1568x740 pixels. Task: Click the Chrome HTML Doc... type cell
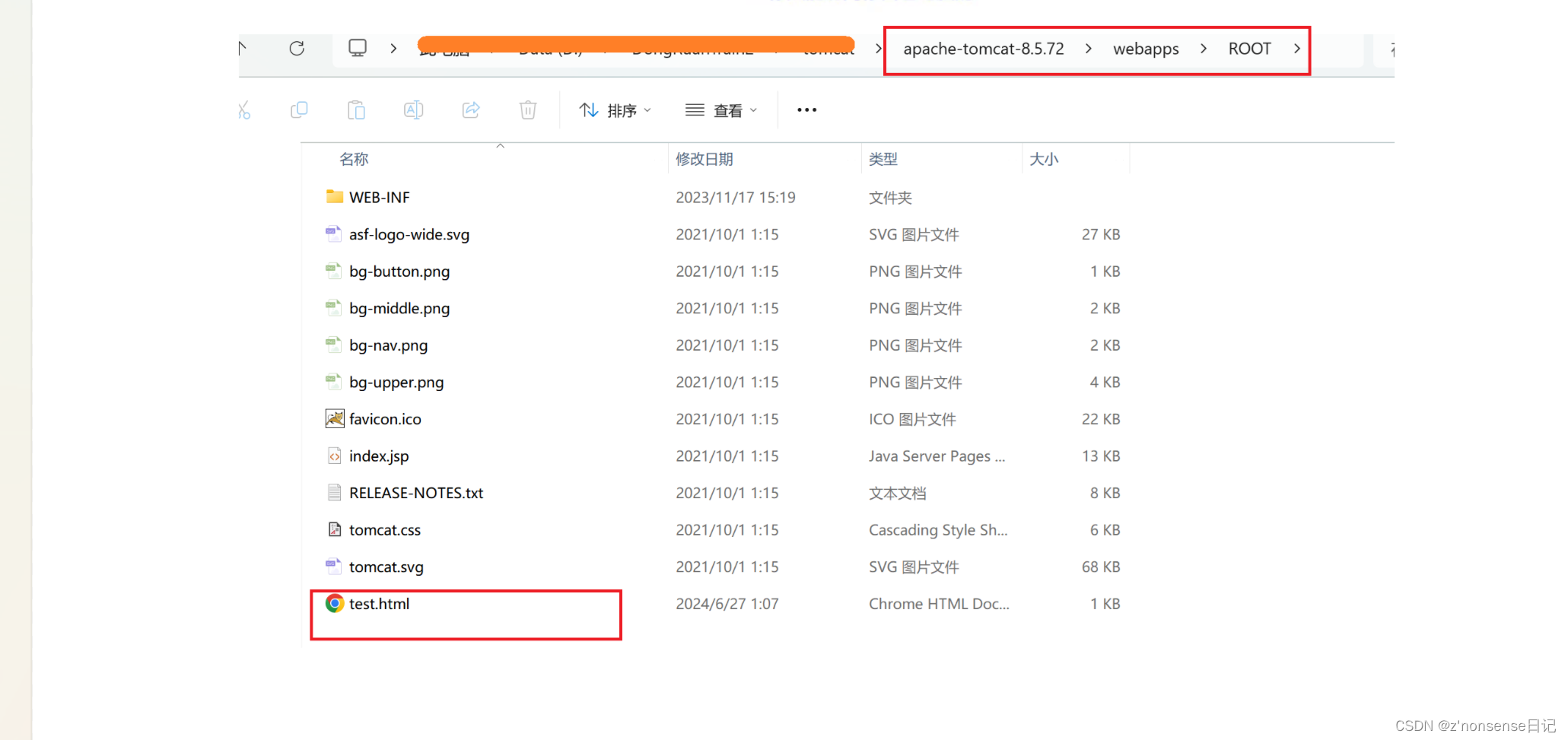tap(939, 604)
